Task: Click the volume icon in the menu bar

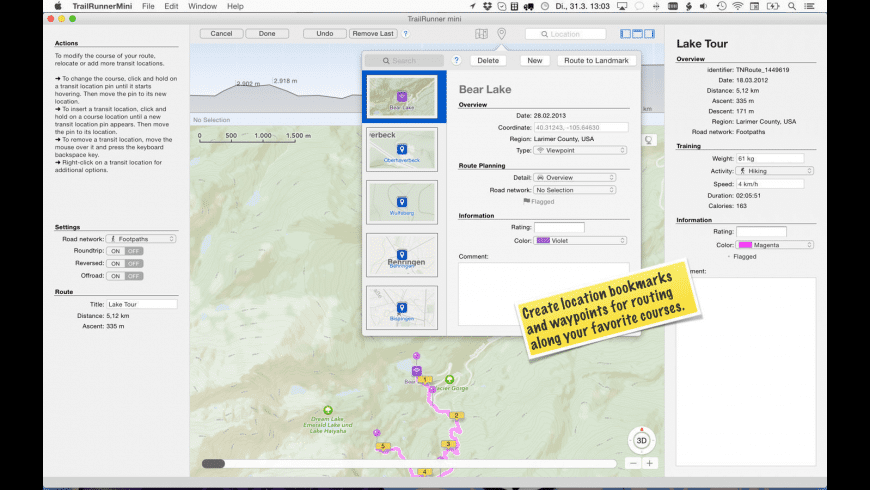Action: [704, 6]
